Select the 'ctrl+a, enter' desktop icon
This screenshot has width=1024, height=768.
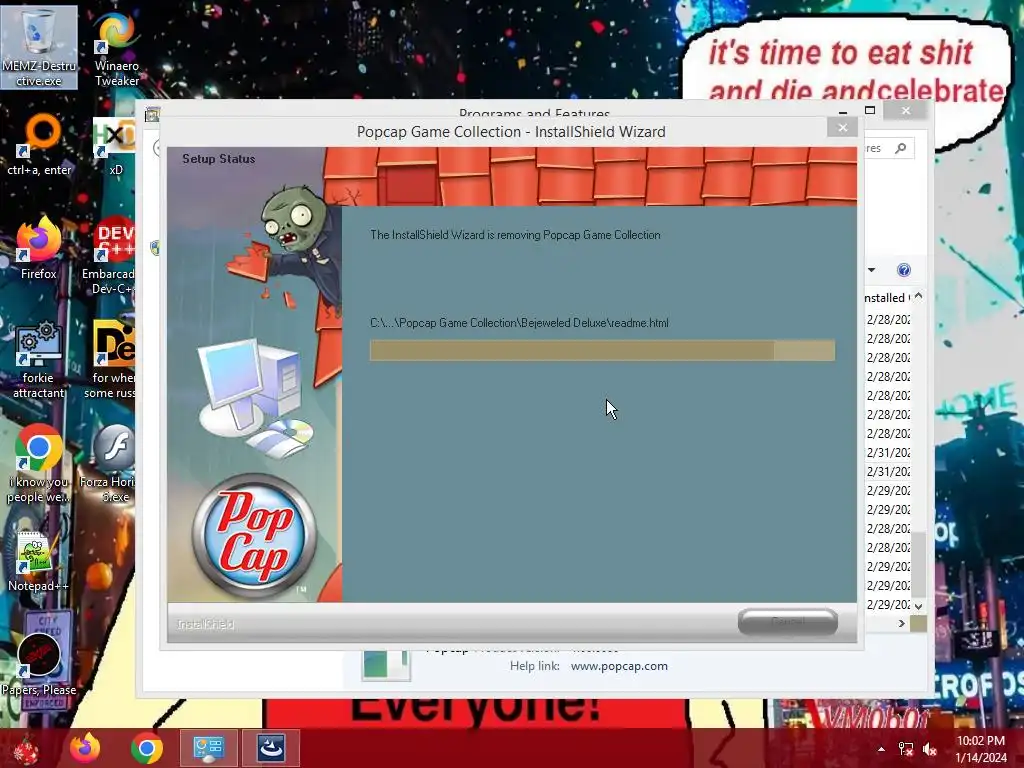[39, 145]
